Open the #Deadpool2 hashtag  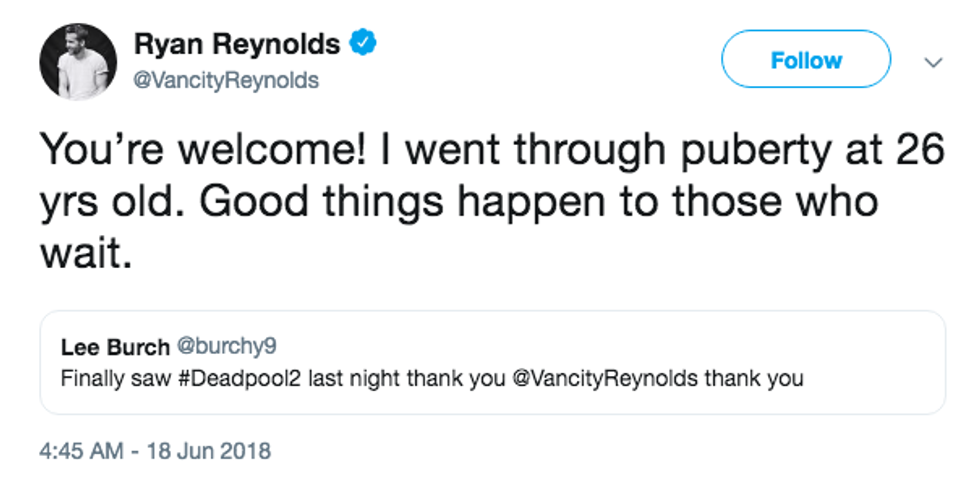224,380
